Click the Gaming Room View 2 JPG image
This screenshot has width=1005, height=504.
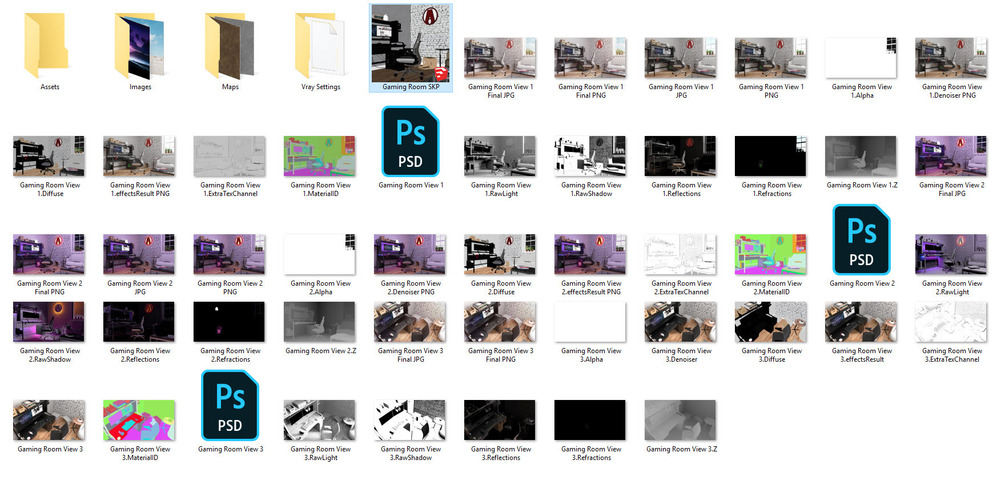pyautogui.click(x=140, y=255)
